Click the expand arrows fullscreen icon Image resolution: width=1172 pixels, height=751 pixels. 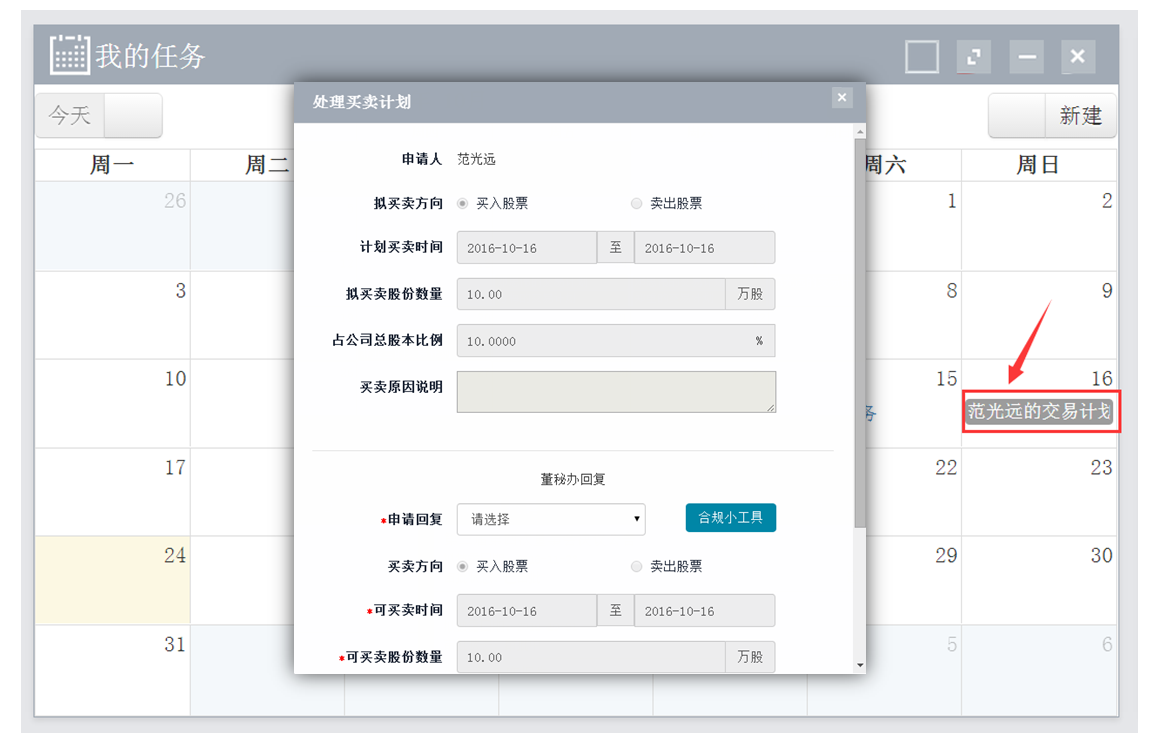coord(974,57)
